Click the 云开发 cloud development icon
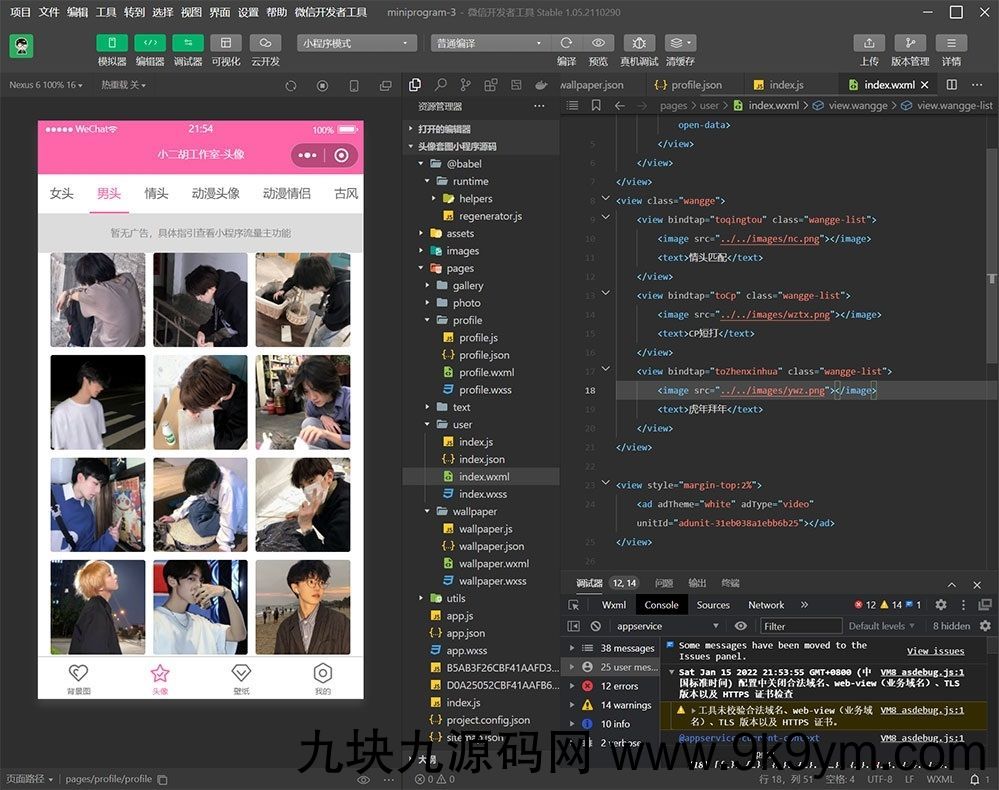Viewport: 999px width, 790px height. coord(265,43)
